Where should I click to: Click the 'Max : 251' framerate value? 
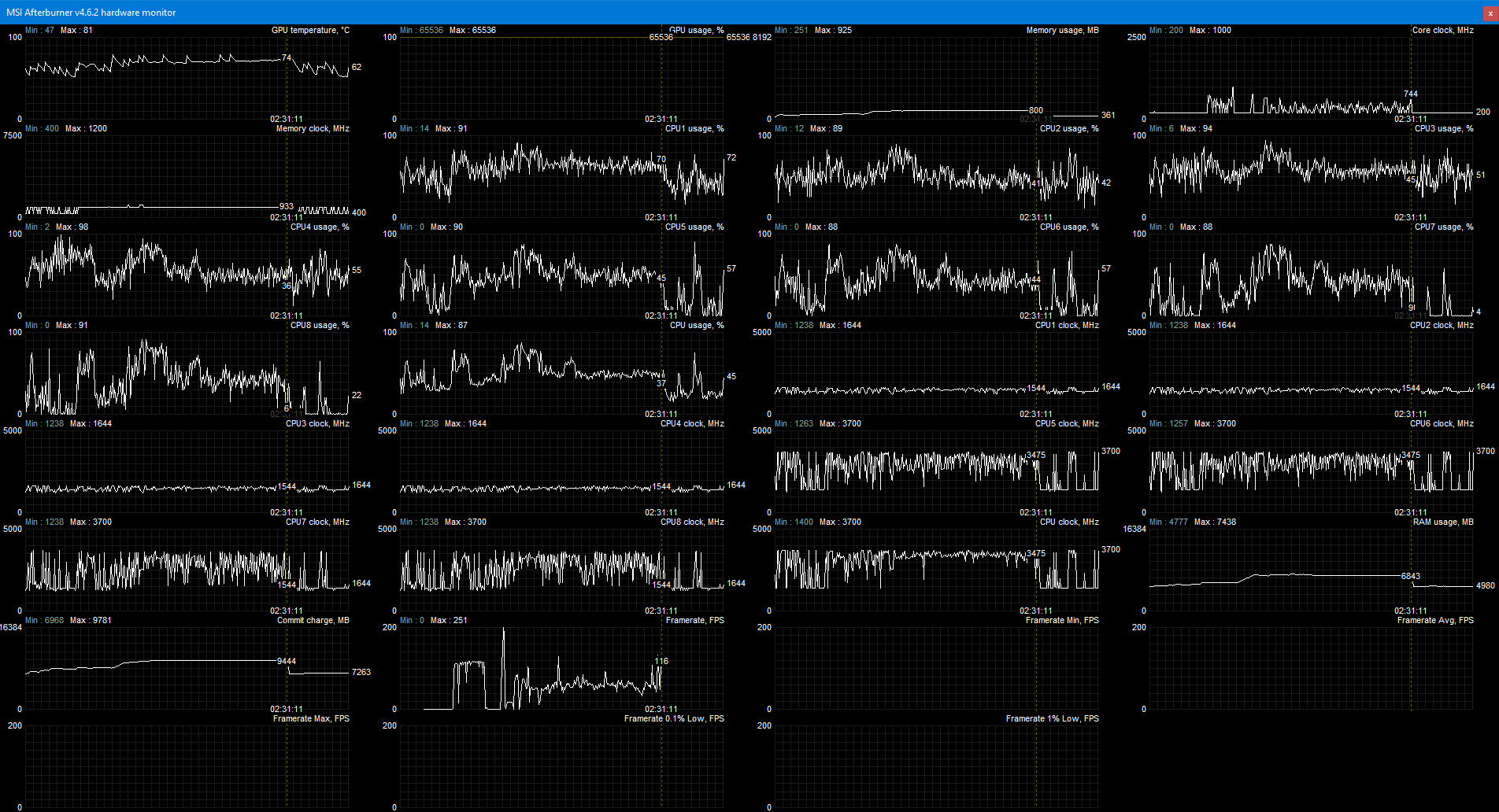point(449,620)
